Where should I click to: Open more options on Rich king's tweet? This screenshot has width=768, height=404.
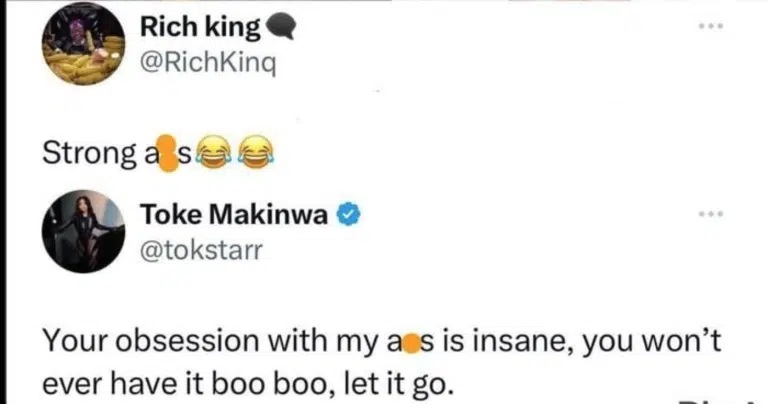709,25
